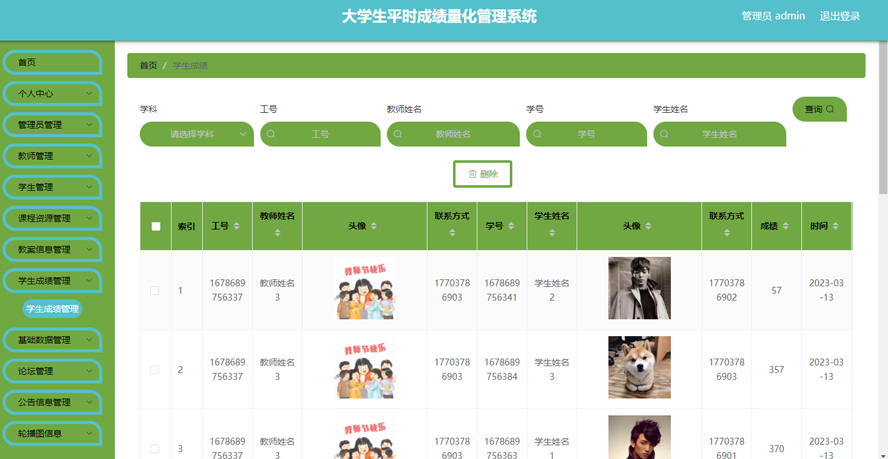Click the 学生成绩 breadcrumb item
This screenshot has height=459, width=888.
point(190,66)
